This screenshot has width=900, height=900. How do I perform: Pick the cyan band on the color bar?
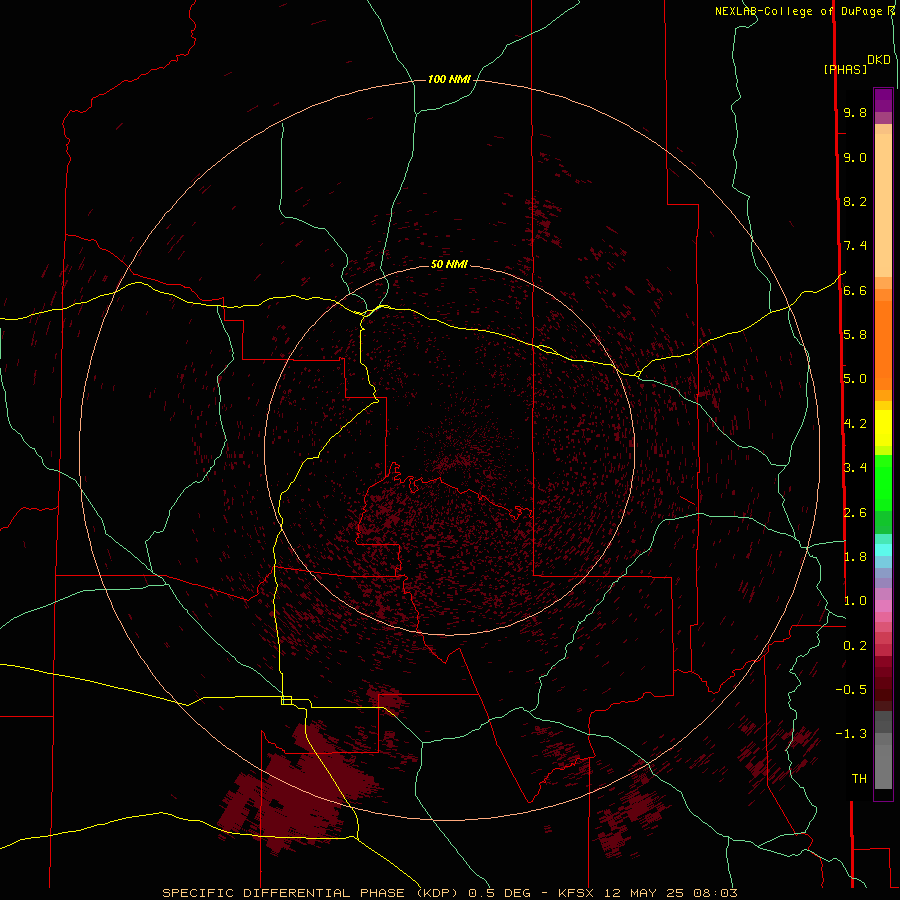click(883, 550)
